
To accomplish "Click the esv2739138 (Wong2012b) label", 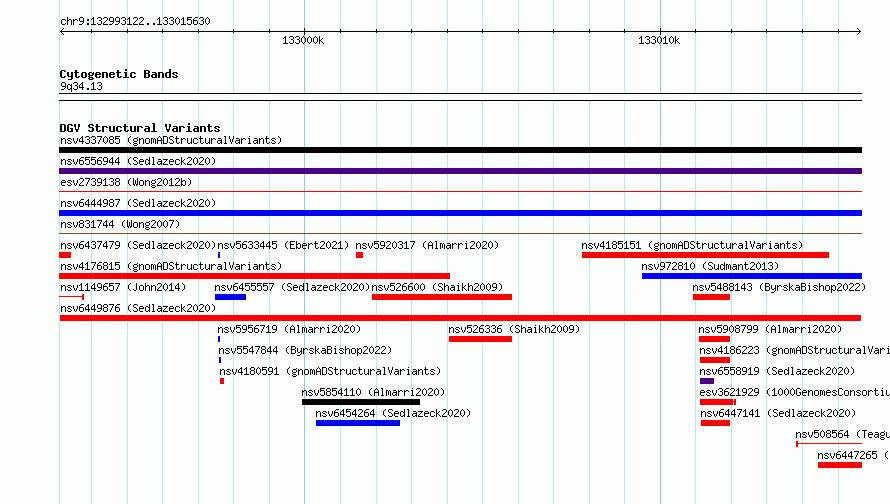I will 126,182.
